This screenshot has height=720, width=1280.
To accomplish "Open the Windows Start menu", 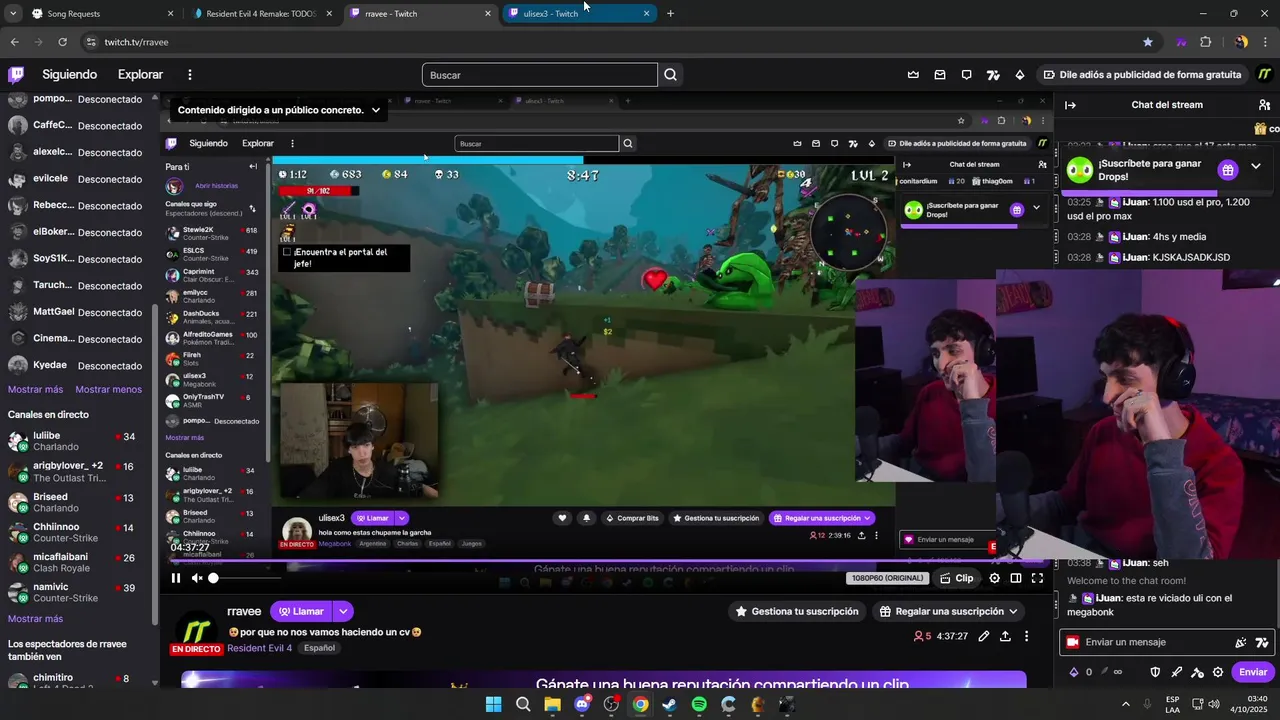I will point(493,704).
